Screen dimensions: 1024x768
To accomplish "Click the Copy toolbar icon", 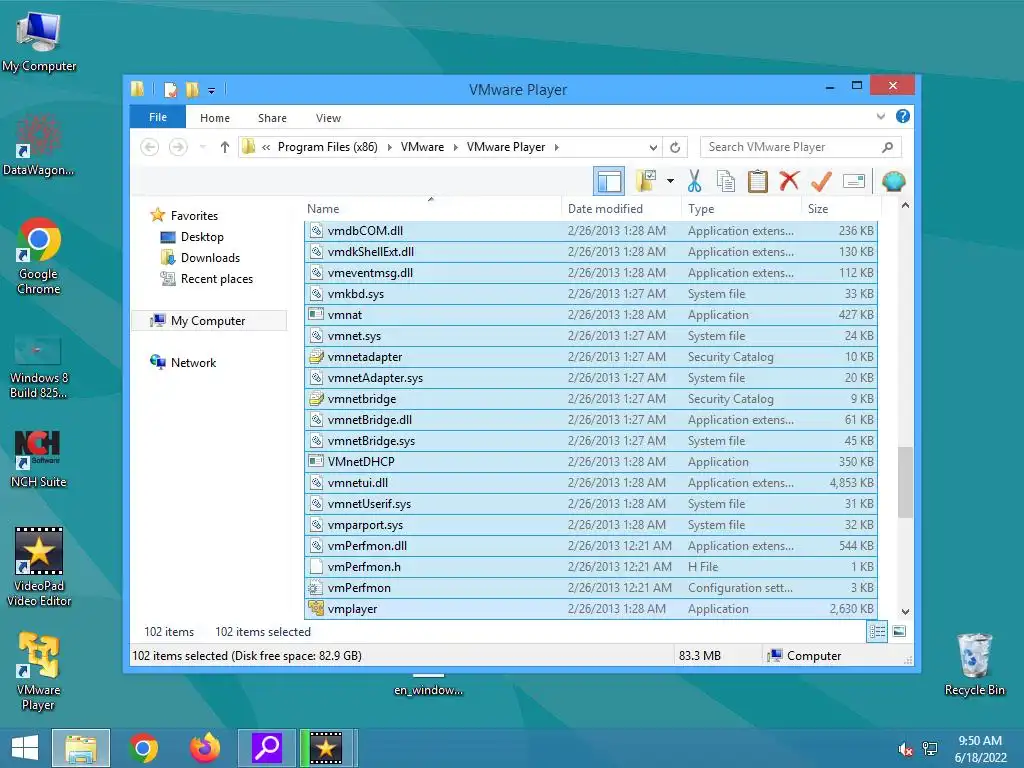I will [726, 181].
